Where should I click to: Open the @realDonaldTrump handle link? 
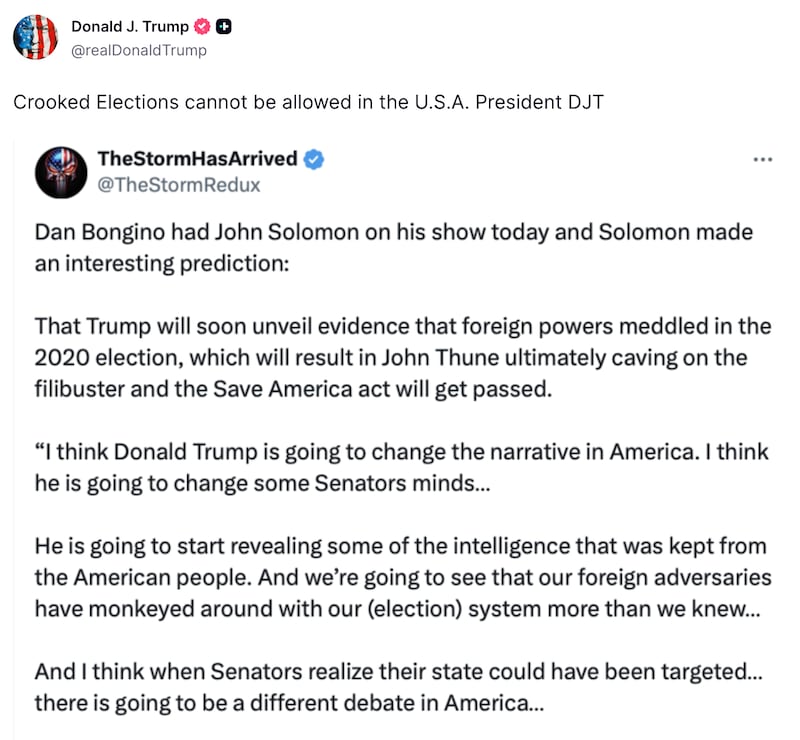138,50
